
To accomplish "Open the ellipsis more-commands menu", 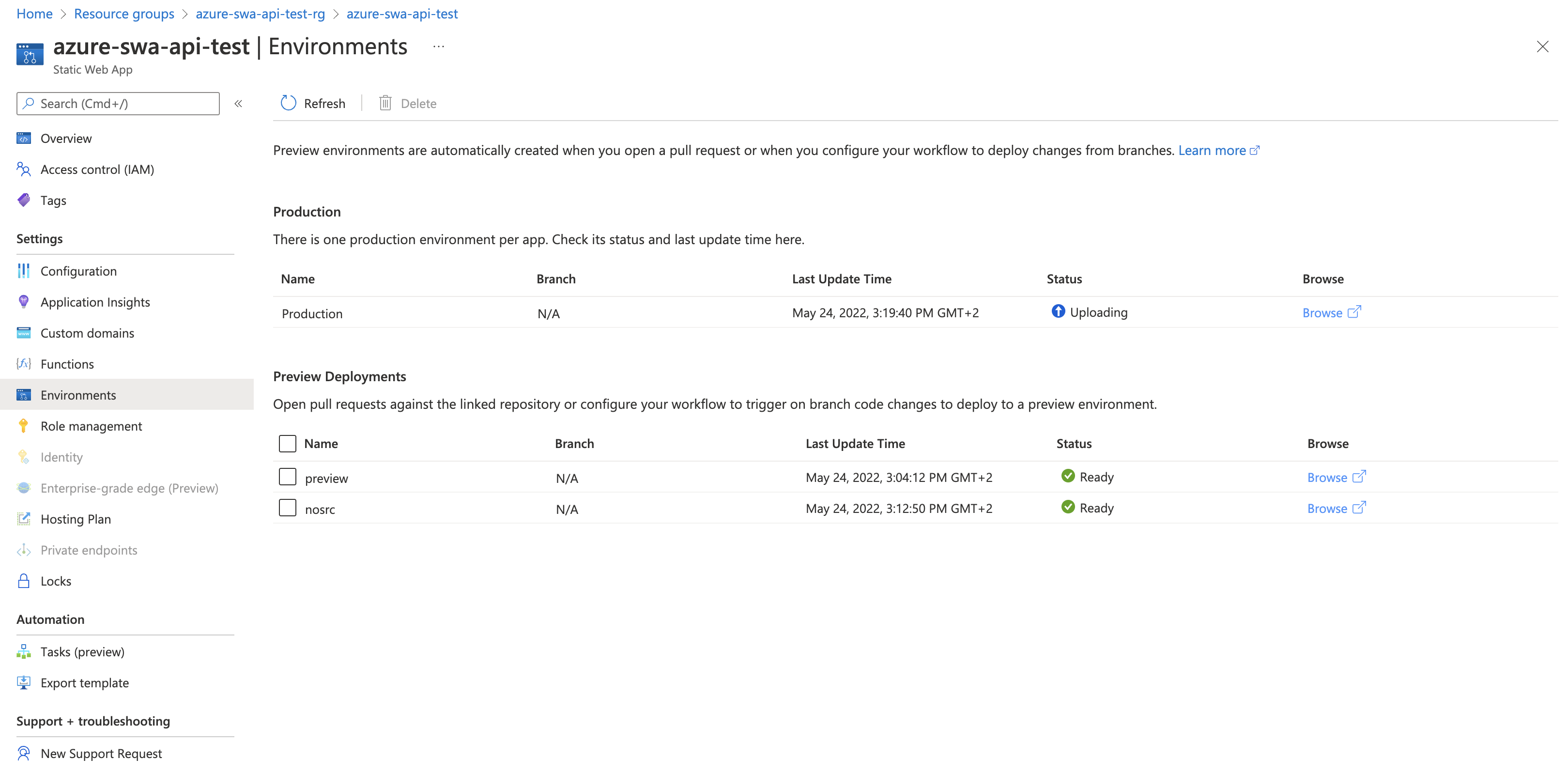I will (438, 46).
